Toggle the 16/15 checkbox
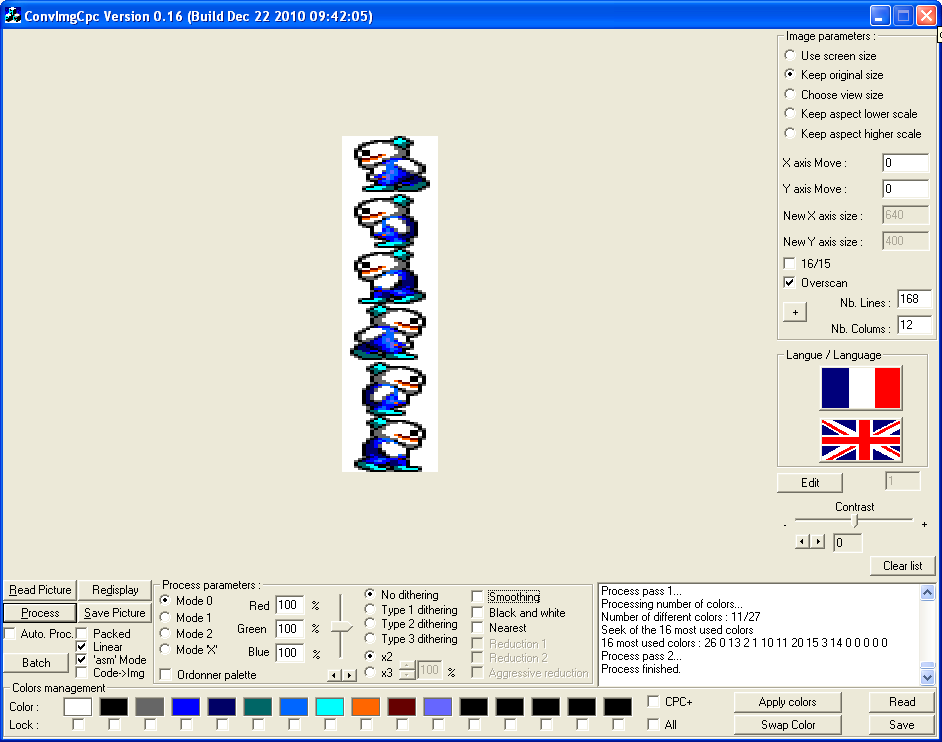 (x=789, y=263)
